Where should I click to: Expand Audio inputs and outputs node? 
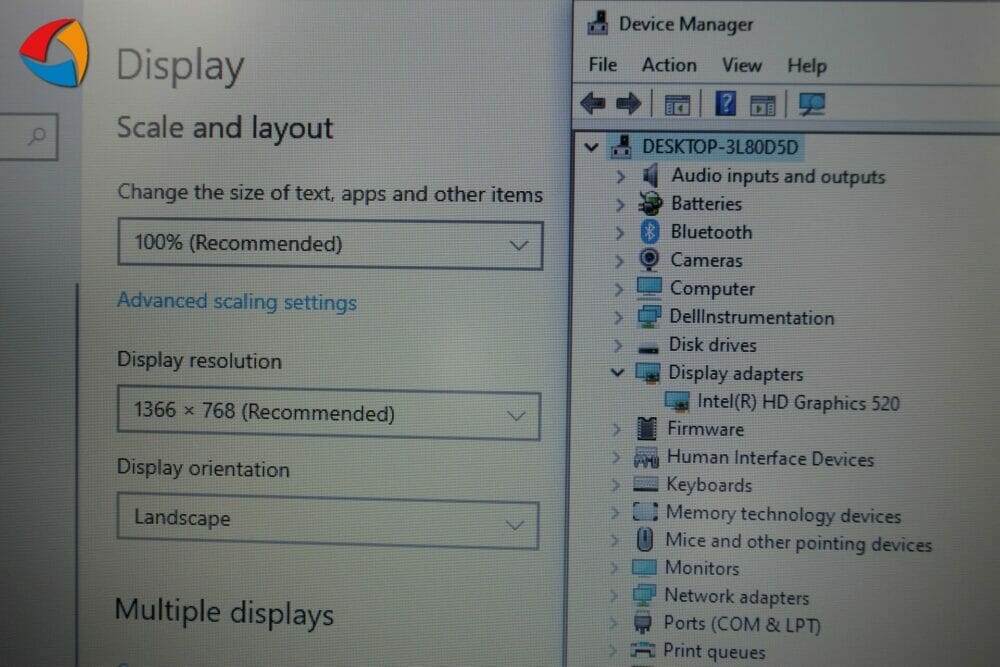(620, 177)
